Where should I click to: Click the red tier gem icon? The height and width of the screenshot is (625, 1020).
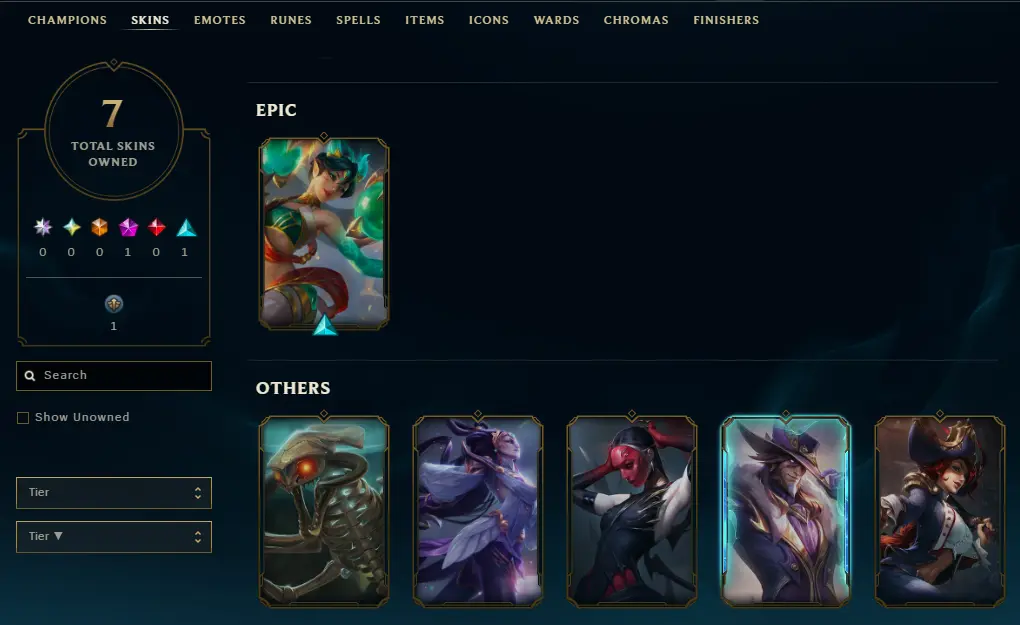[x=157, y=227]
